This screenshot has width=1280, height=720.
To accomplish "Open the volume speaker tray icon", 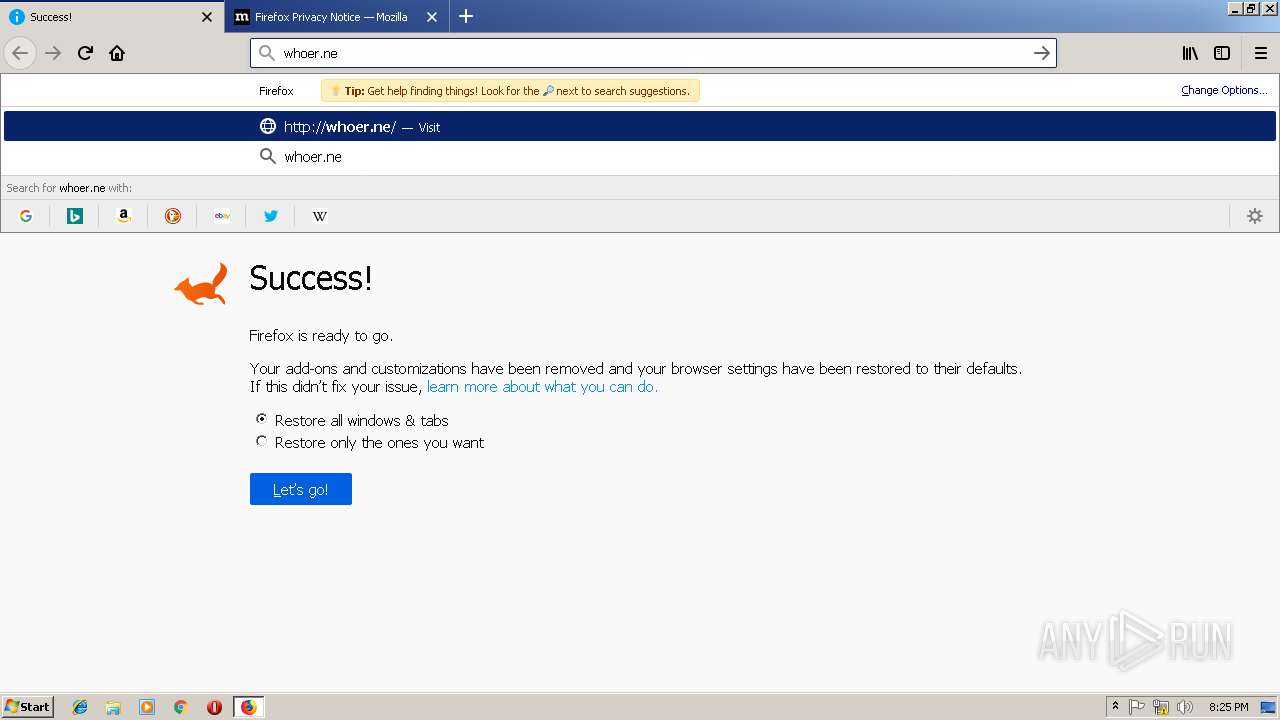I will coord(1185,707).
